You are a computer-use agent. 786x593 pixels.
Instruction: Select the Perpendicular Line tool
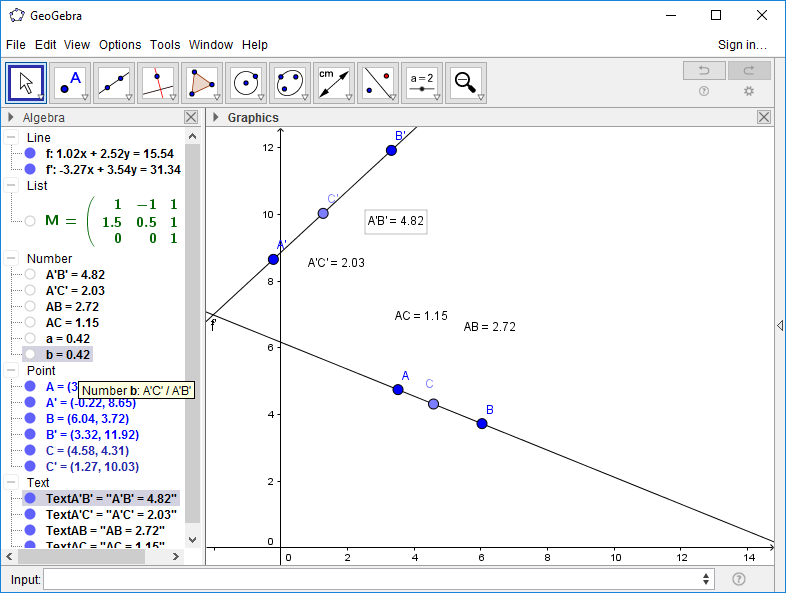[158, 83]
